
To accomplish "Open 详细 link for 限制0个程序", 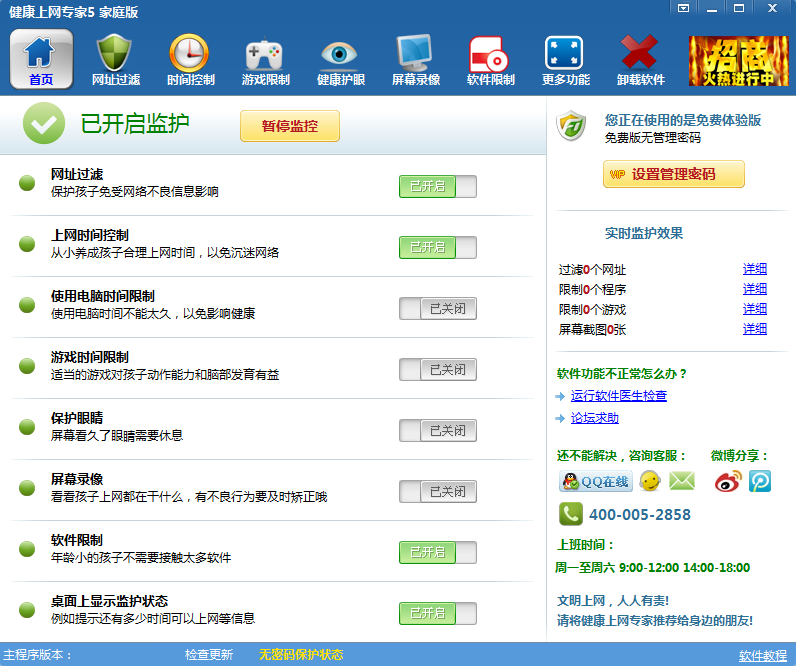I will pyautogui.click(x=755, y=289).
